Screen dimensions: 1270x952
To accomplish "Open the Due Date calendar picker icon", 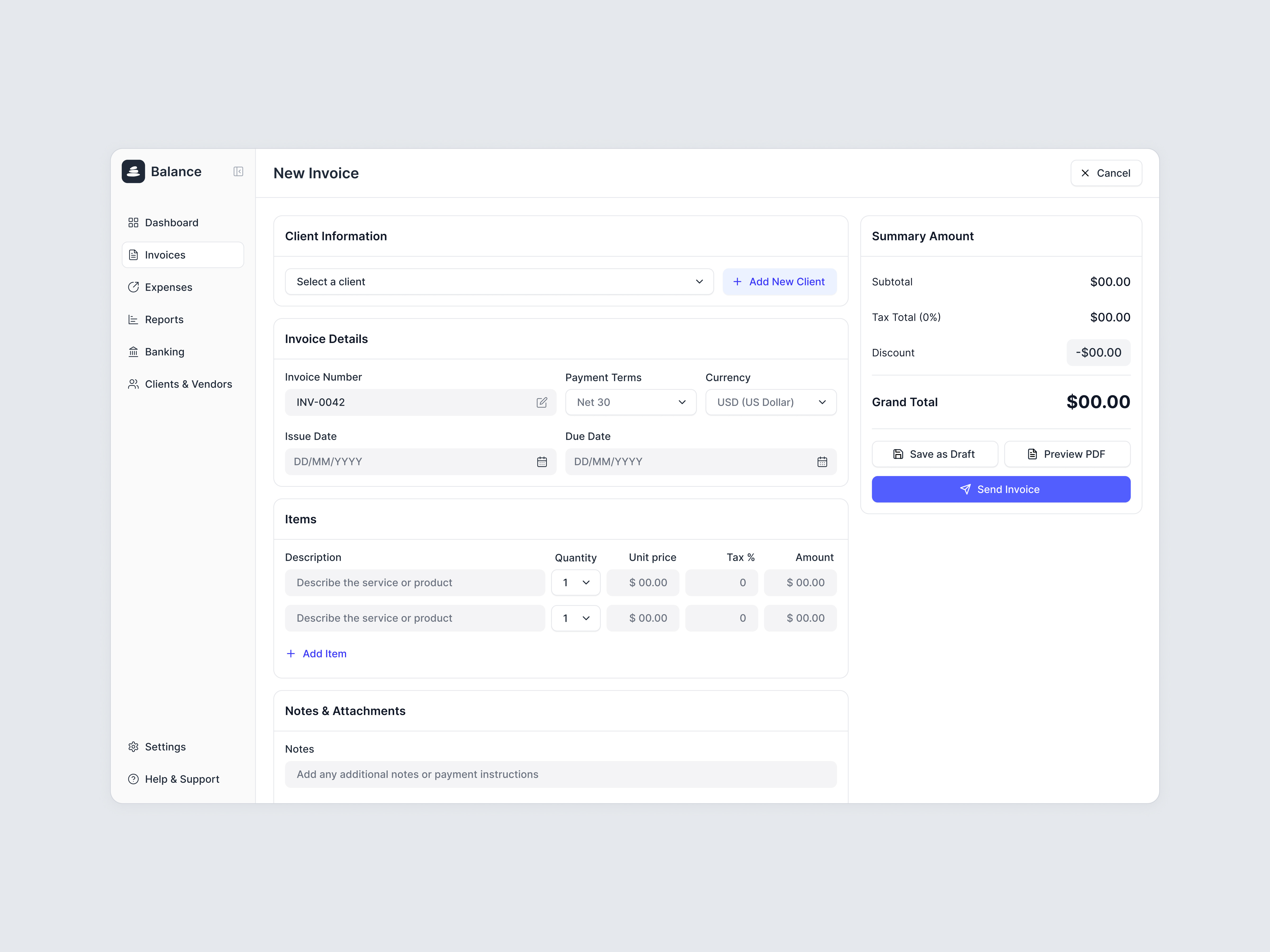I will (x=822, y=461).
